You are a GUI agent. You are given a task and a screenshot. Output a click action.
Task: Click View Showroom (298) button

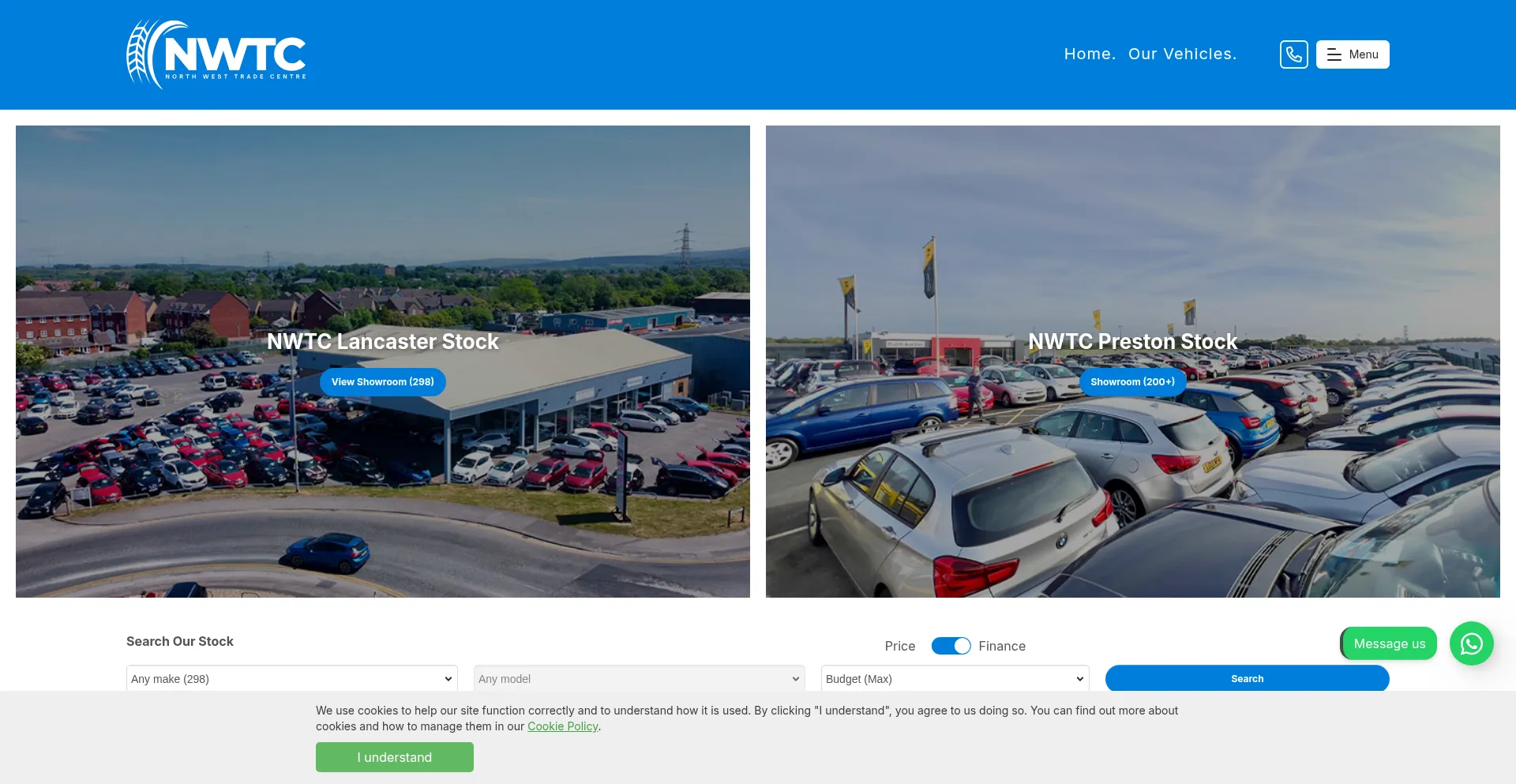click(x=383, y=382)
